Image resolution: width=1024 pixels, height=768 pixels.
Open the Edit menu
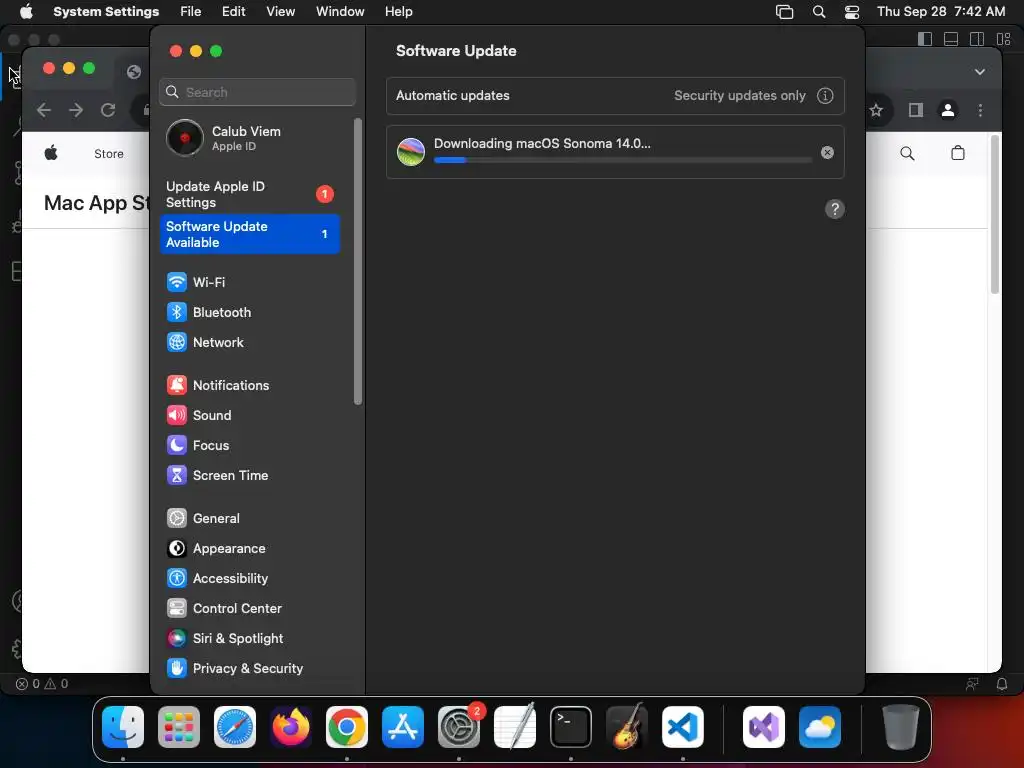pyautogui.click(x=233, y=12)
